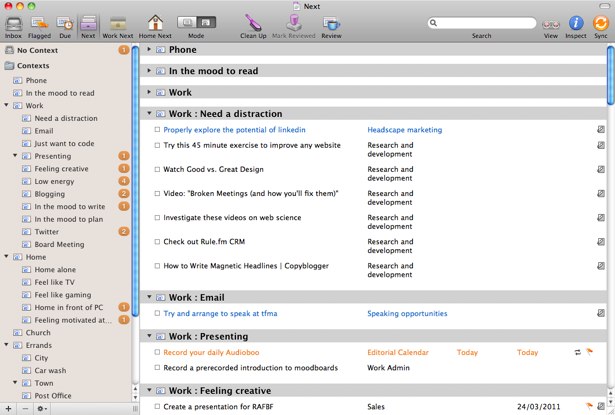Open 'Editorial Calendar' project link

(398, 352)
